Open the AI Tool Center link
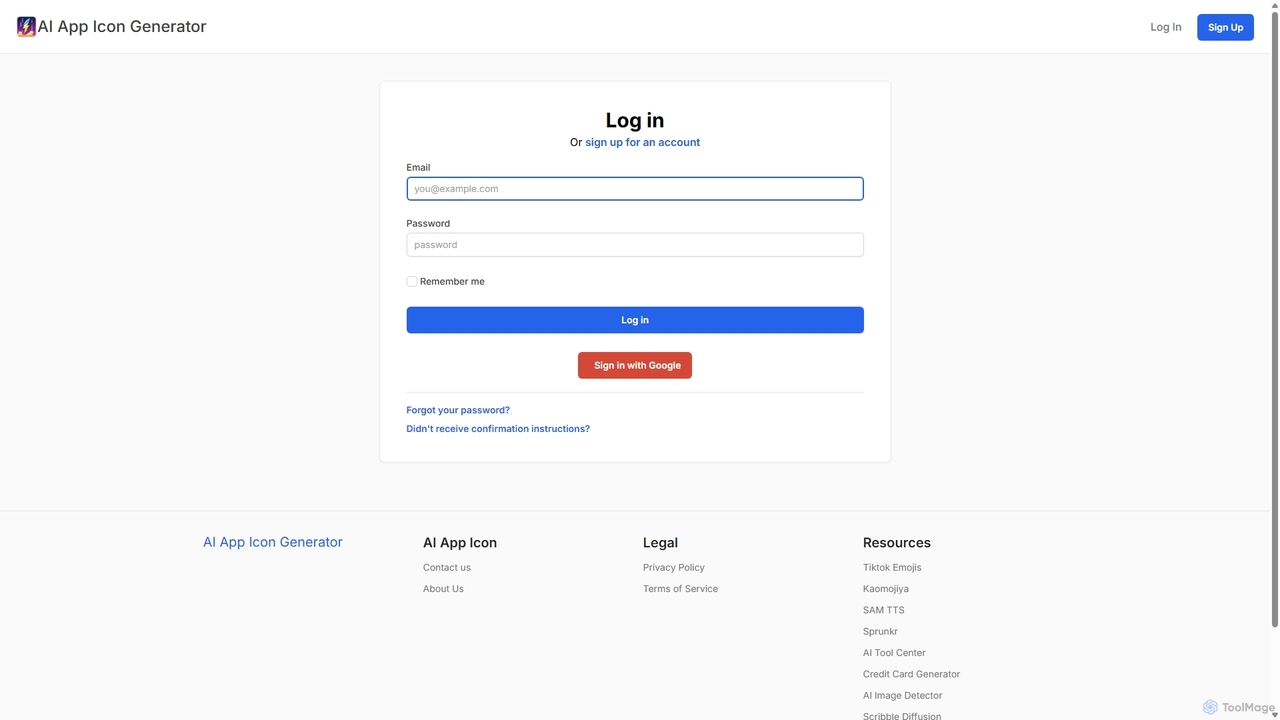The width and height of the screenshot is (1280, 720). pos(894,653)
